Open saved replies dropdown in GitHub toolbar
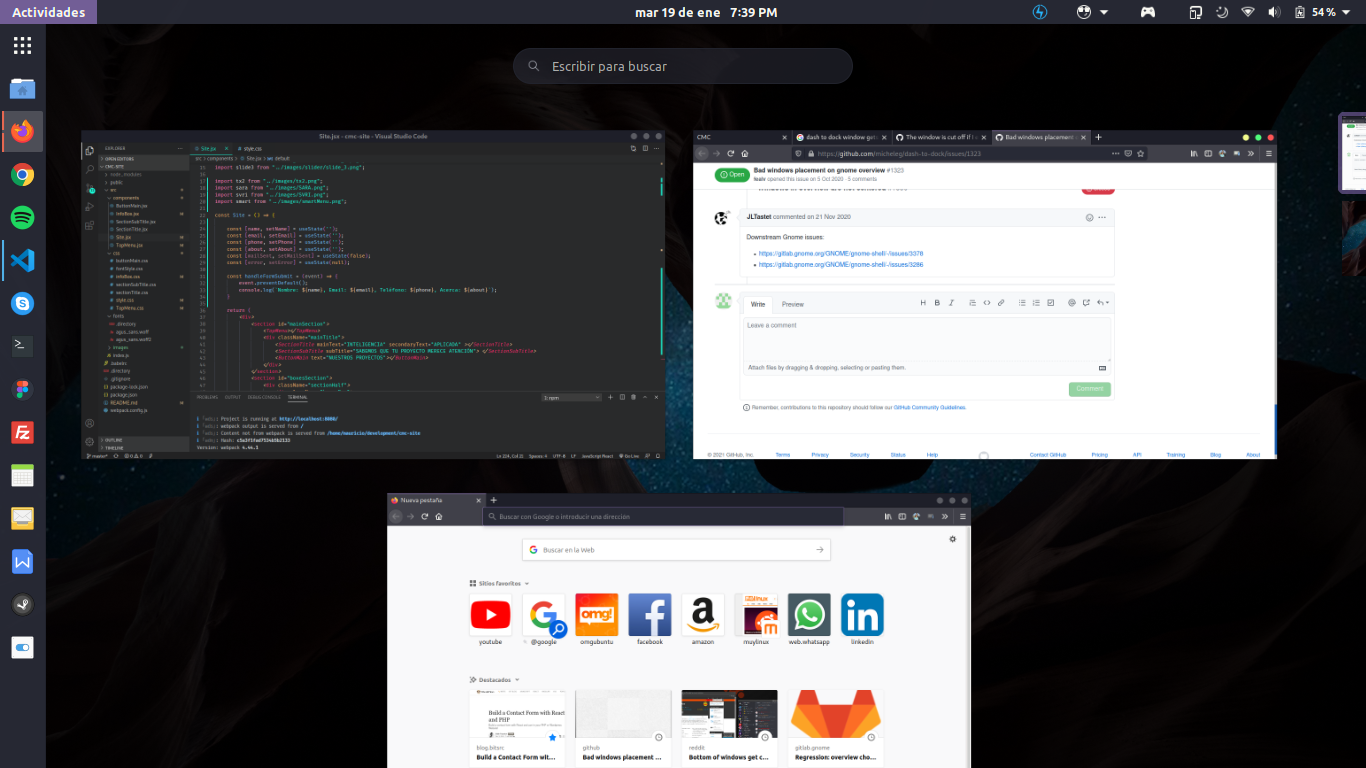 point(1103,302)
